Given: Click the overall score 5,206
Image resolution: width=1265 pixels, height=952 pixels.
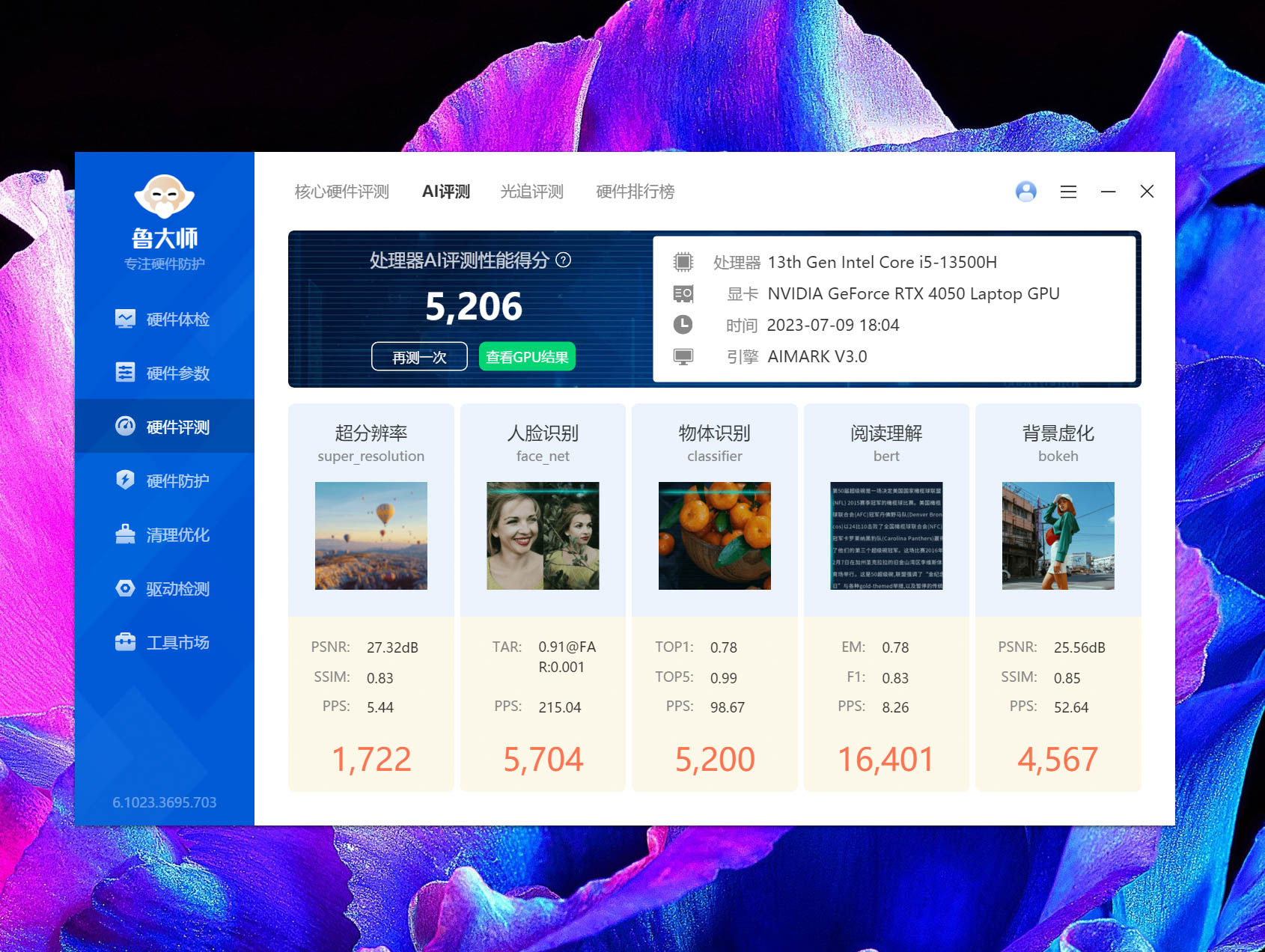Looking at the screenshot, I should point(474,307).
